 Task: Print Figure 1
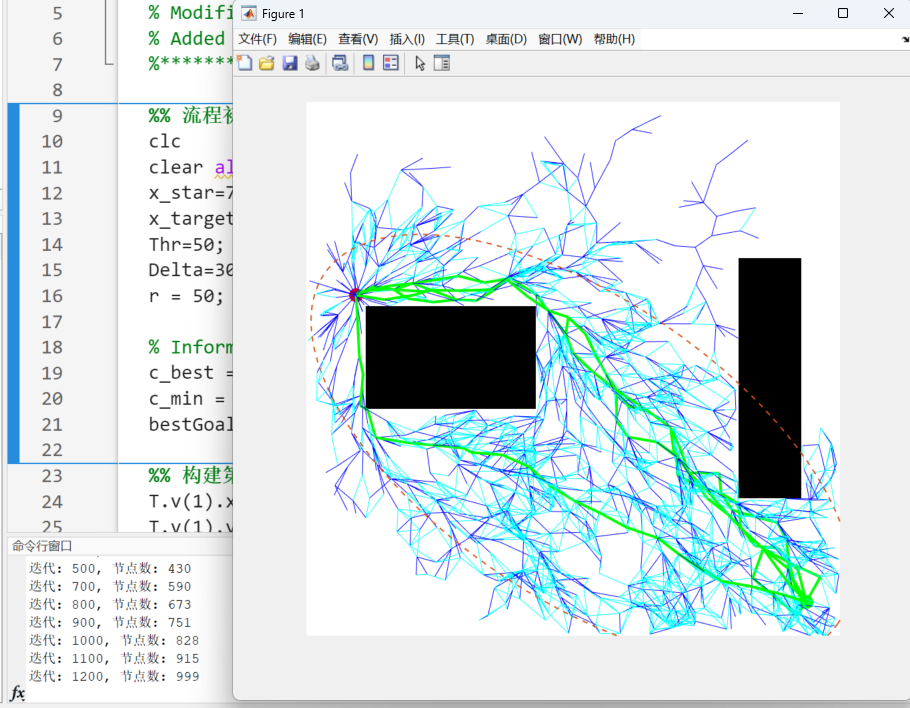(312, 62)
